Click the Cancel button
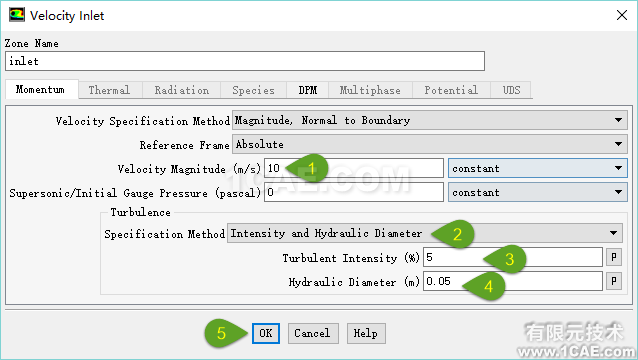 click(x=313, y=334)
